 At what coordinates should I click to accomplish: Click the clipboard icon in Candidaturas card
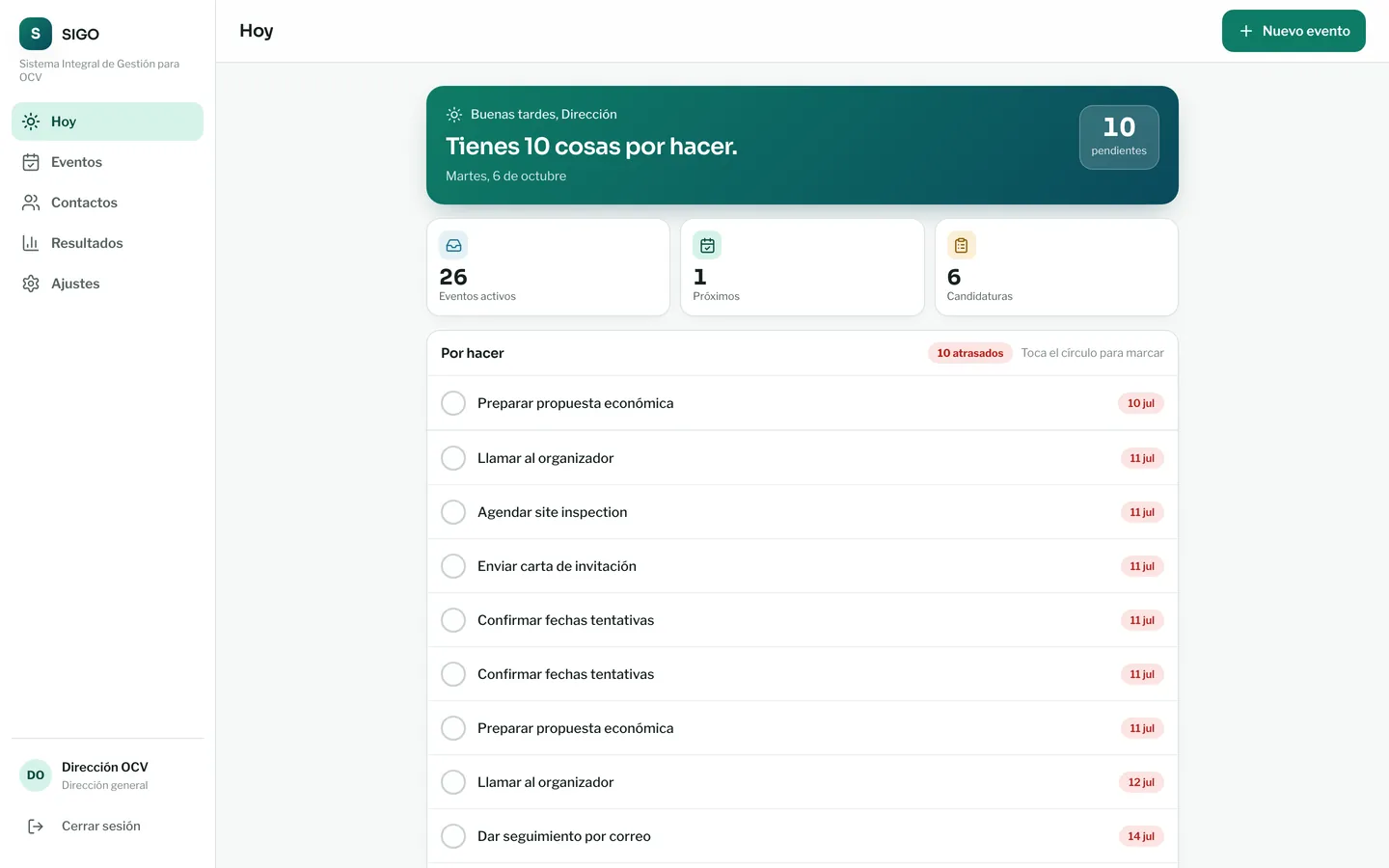click(x=962, y=246)
